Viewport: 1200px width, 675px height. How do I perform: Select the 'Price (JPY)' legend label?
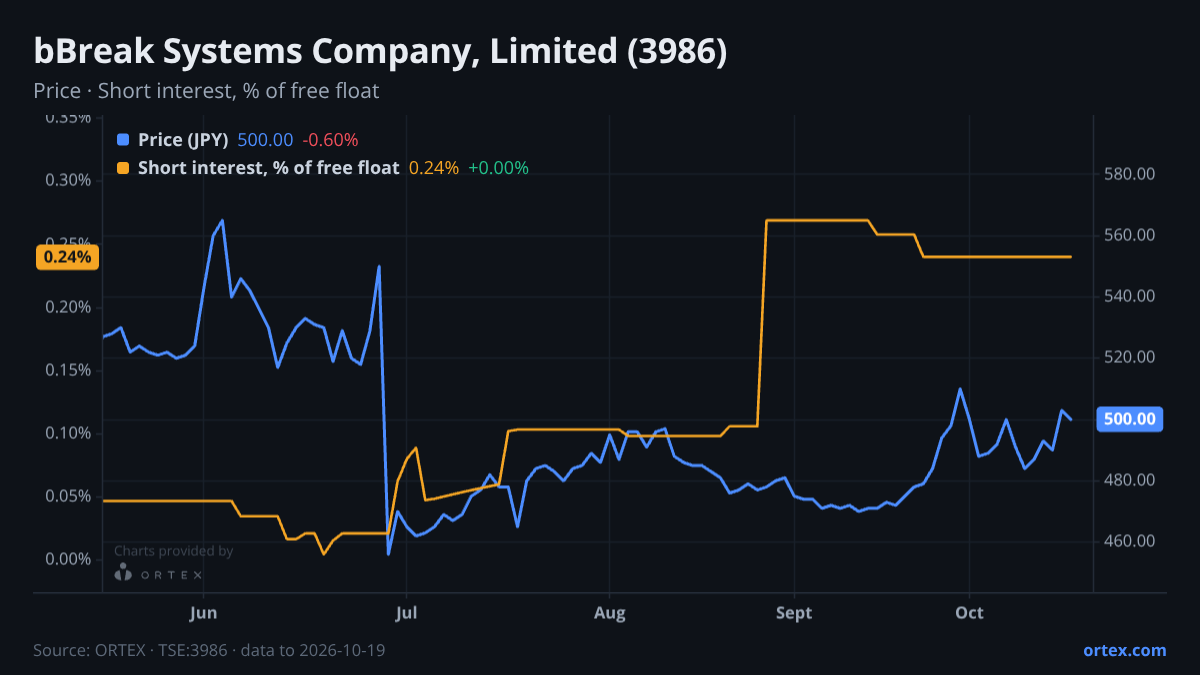pos(183,139)
